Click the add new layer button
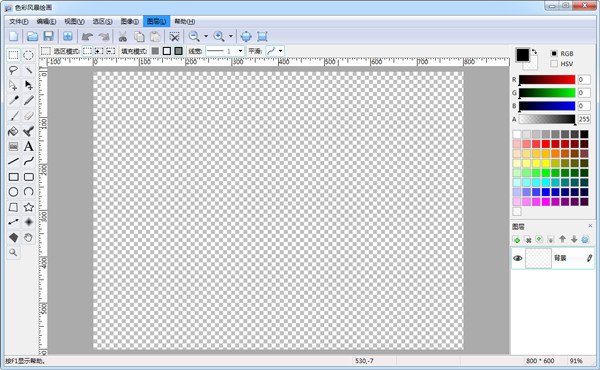 517,240
